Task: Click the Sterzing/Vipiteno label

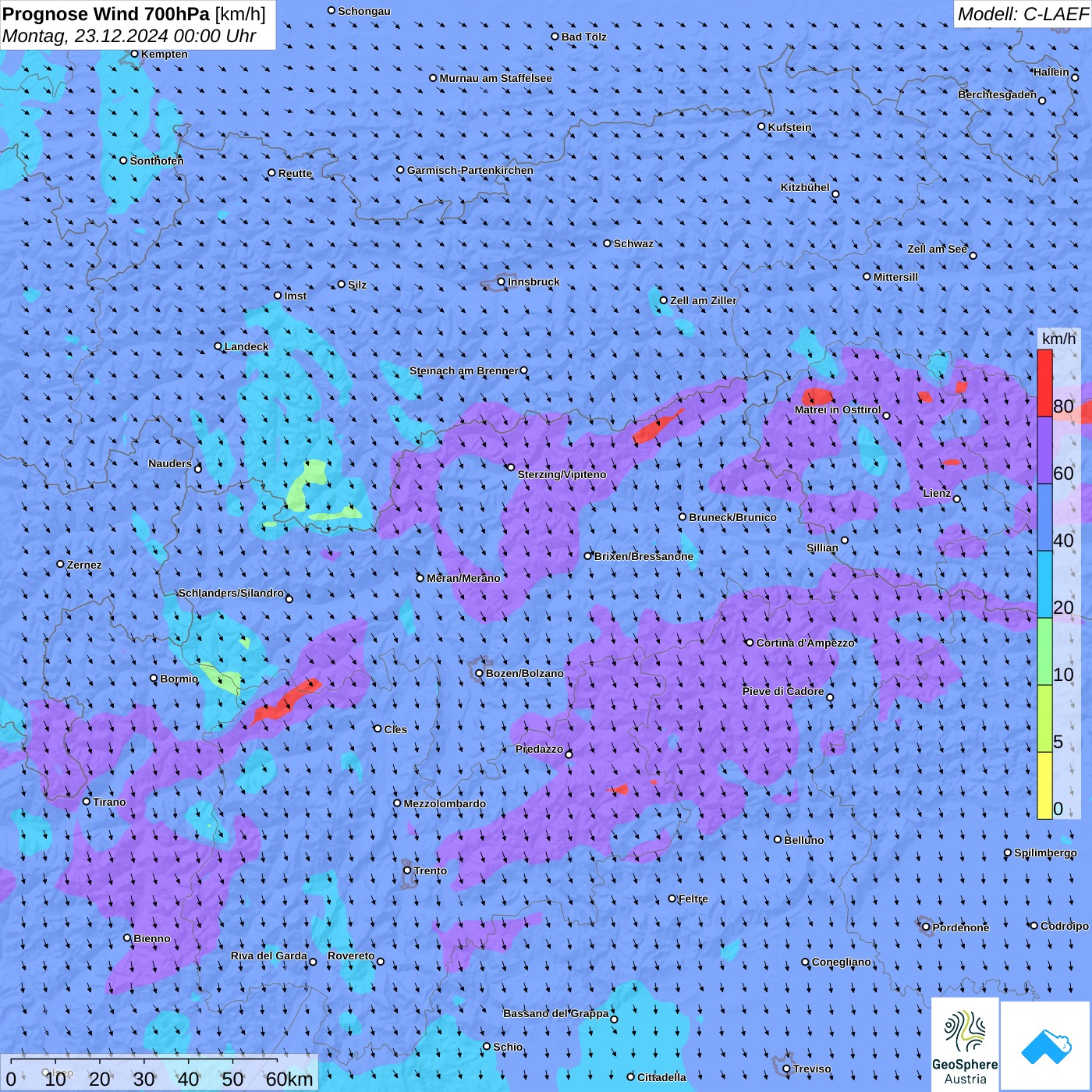Action: coord(562,474)
